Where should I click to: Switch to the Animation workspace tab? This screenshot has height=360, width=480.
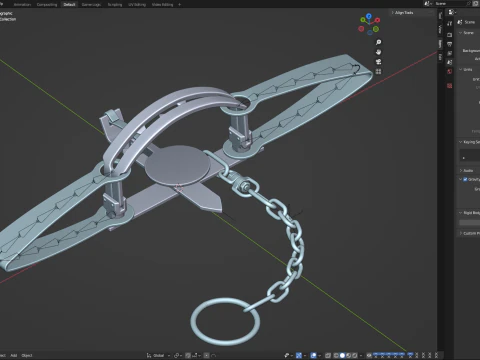click(22, 4)
